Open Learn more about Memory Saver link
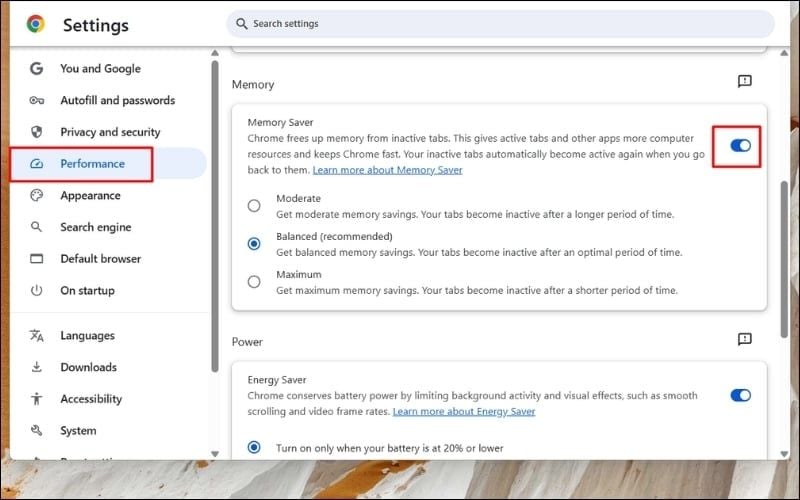This screenshot has height=500, width=800. point(387,170)
